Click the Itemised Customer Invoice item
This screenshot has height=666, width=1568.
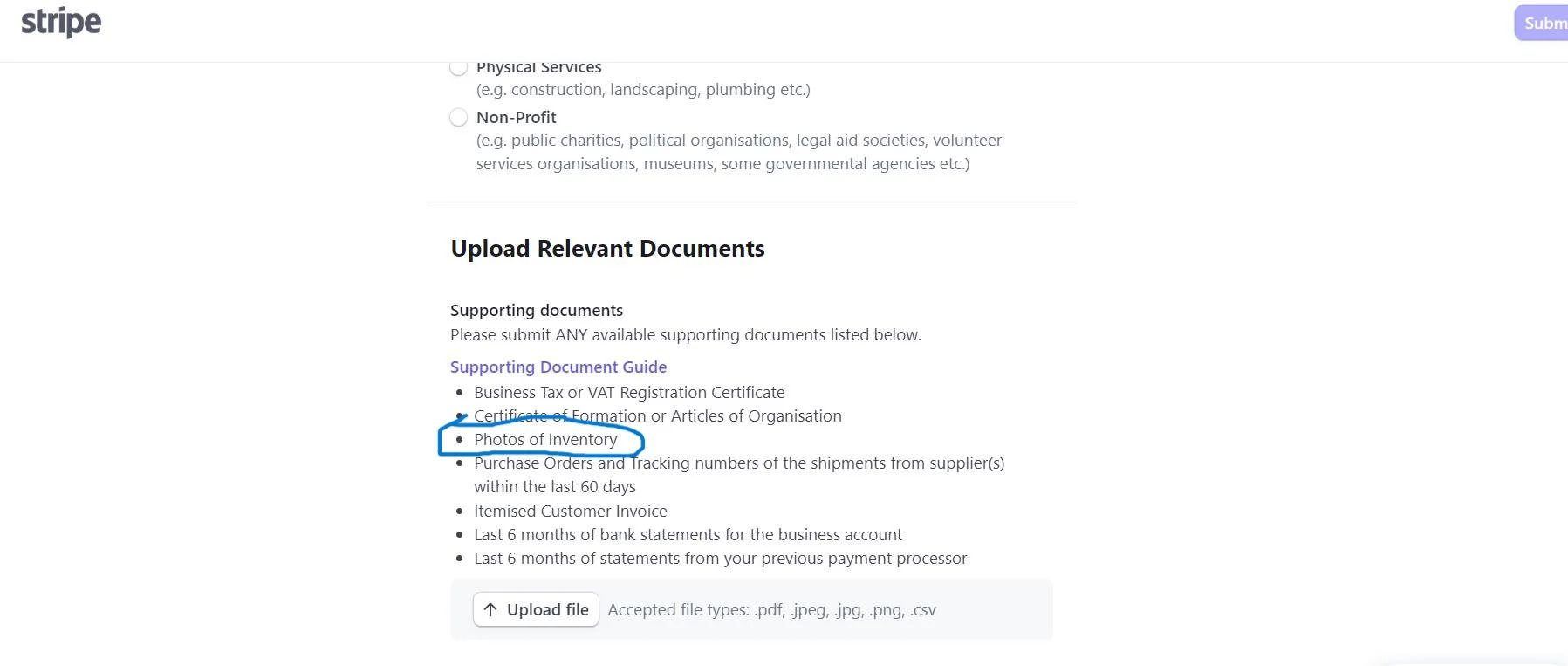(x=571, y=511)
